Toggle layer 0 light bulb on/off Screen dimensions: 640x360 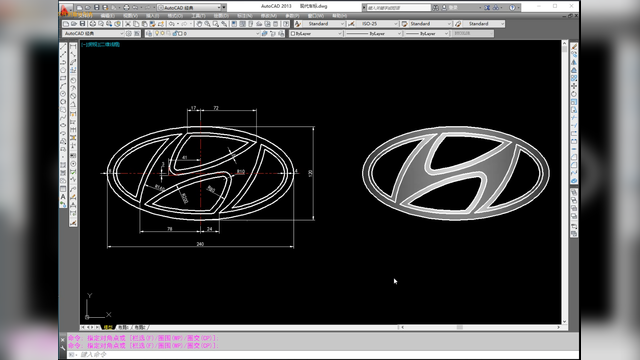[157, 33]
